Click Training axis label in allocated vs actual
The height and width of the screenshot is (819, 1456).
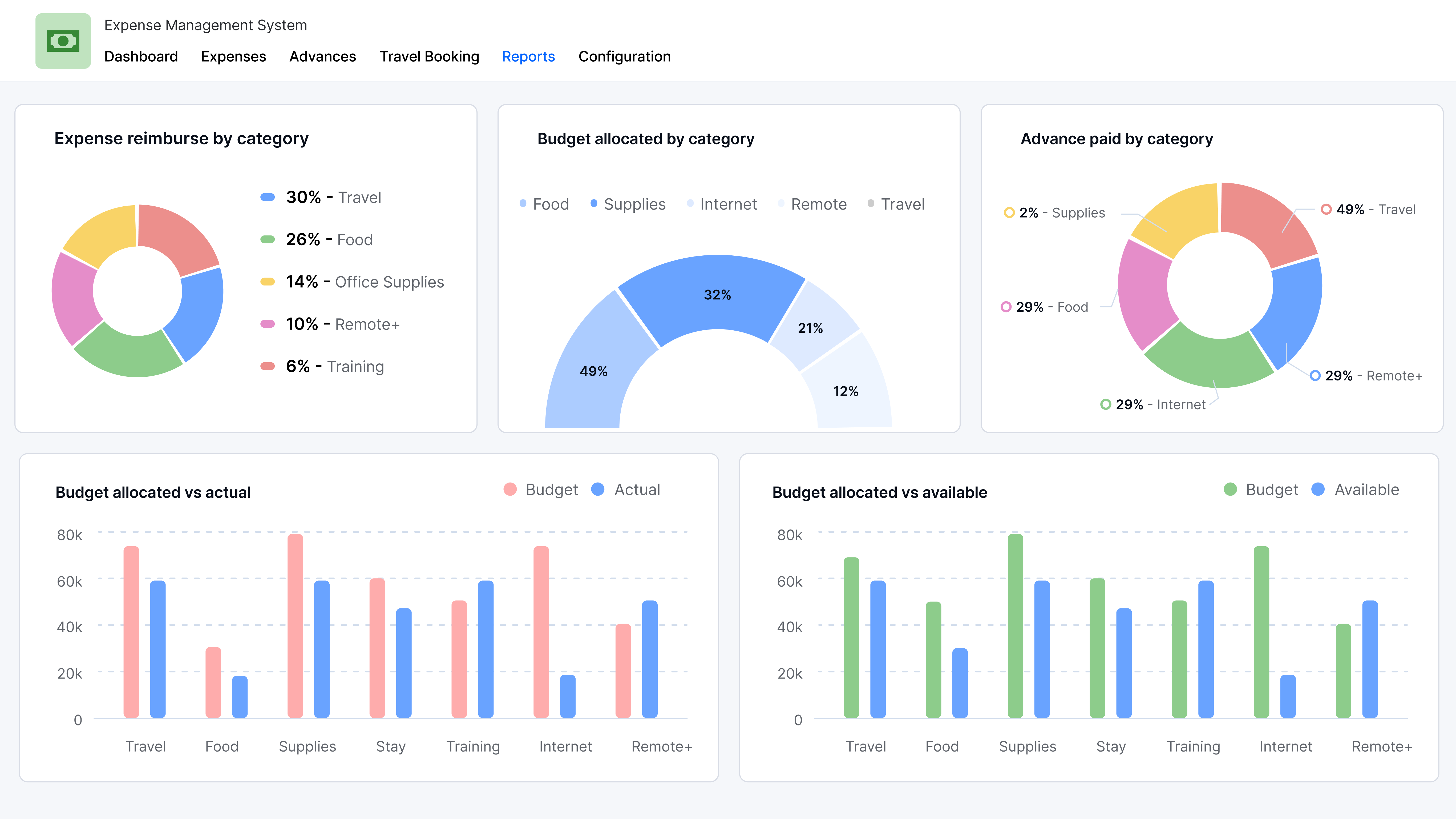pos(473,746)
